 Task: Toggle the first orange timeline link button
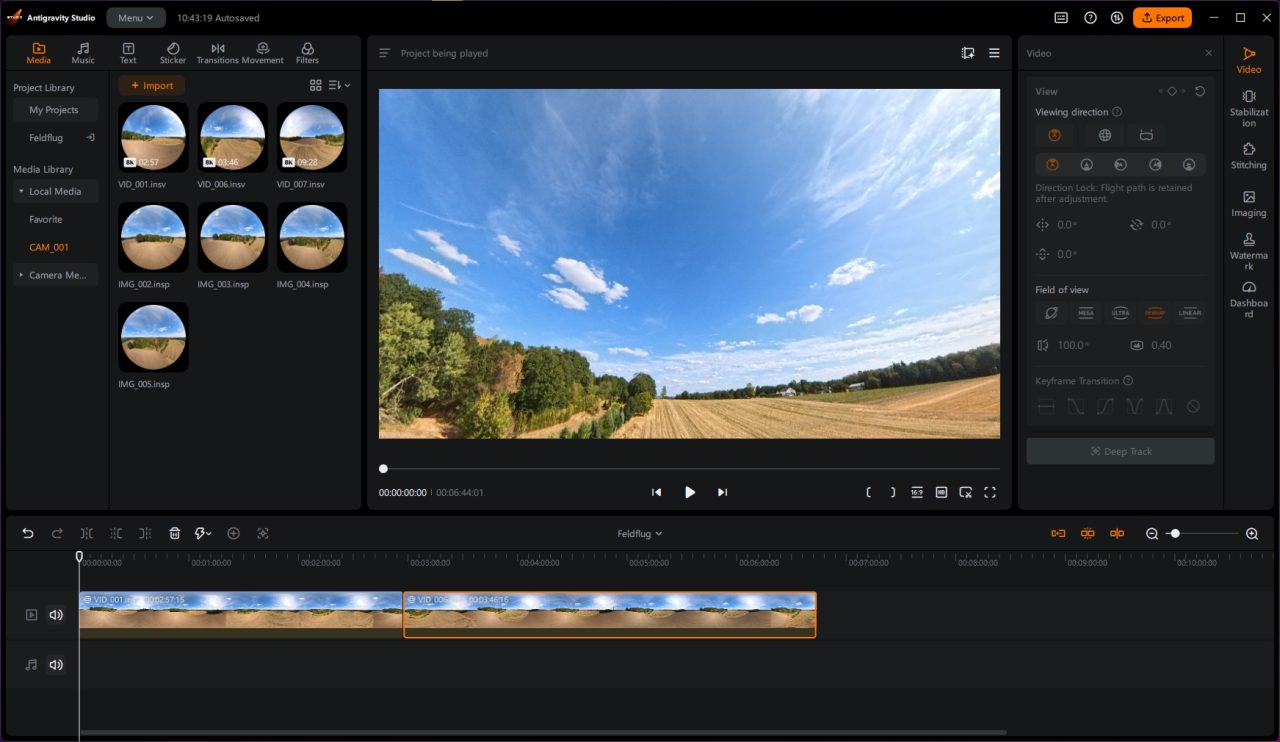[x=1058, y=533]
